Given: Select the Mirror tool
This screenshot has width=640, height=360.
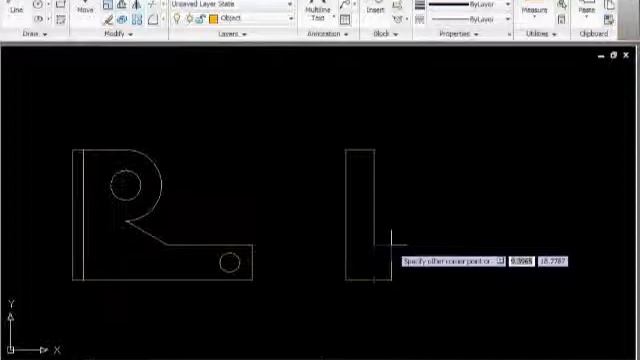Looking at the screenshot, I should 136,5.
